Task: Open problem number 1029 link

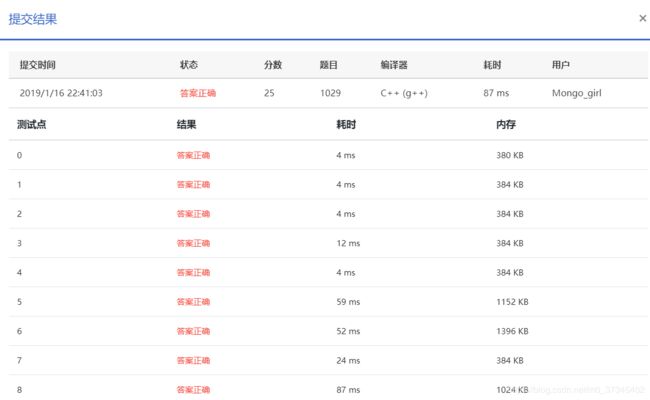Action: pos(330,93)
